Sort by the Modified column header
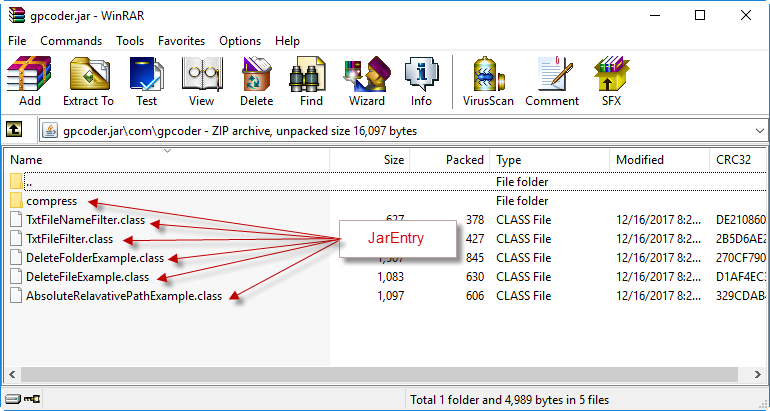 (640, 160)
